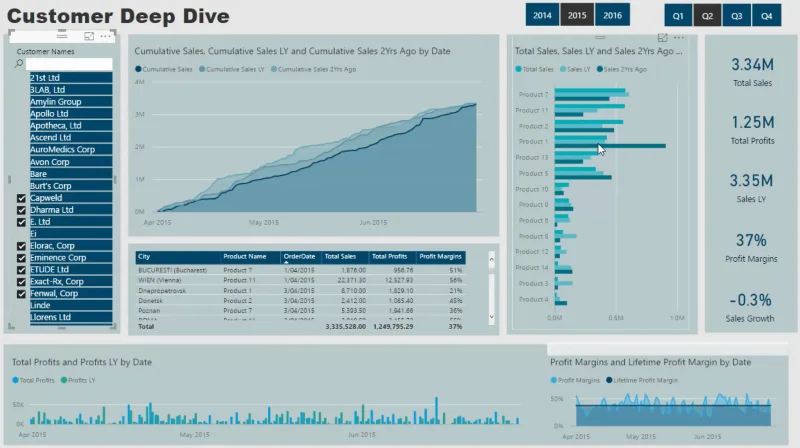Image resolution: width=800 pixels, height=448 pixels.
Task: Click search magnifier icon in customer slicer
Action: (x=19, y=64)
